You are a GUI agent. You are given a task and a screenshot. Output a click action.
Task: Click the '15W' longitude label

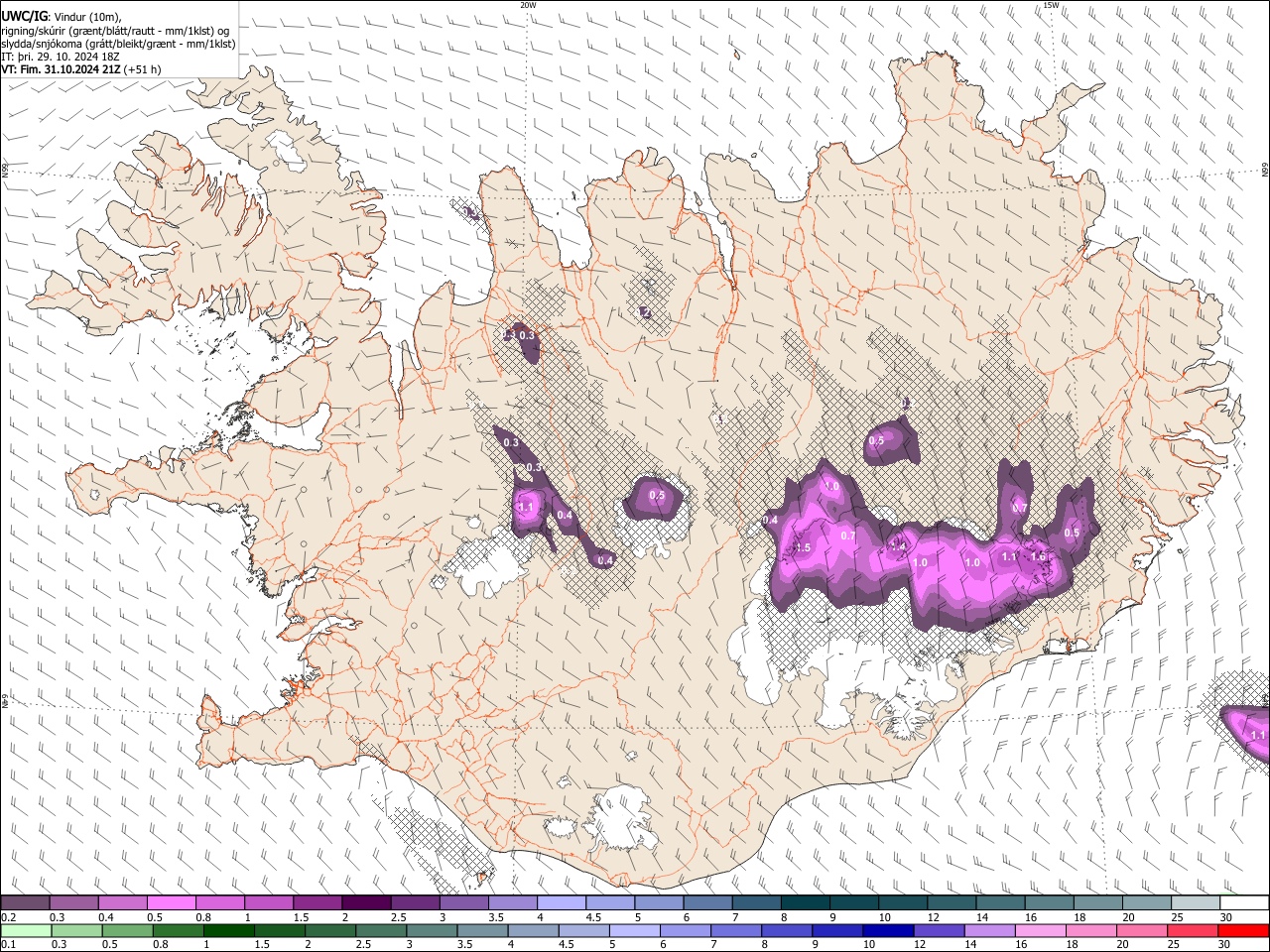point(1051,5)
